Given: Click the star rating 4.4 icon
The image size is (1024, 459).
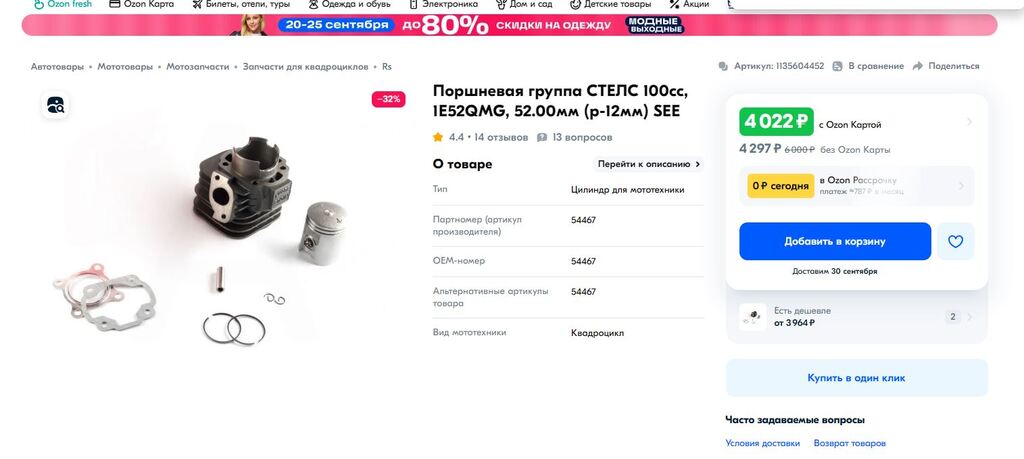Looking at the screenshot, I should [x=438, y=137].
